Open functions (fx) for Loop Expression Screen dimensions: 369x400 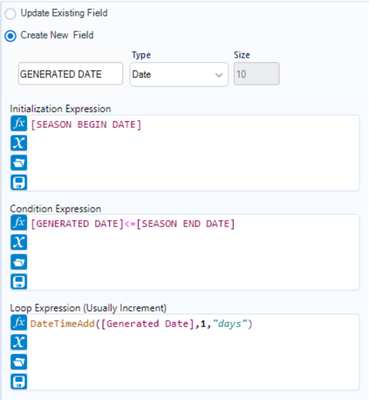(19, 323)
